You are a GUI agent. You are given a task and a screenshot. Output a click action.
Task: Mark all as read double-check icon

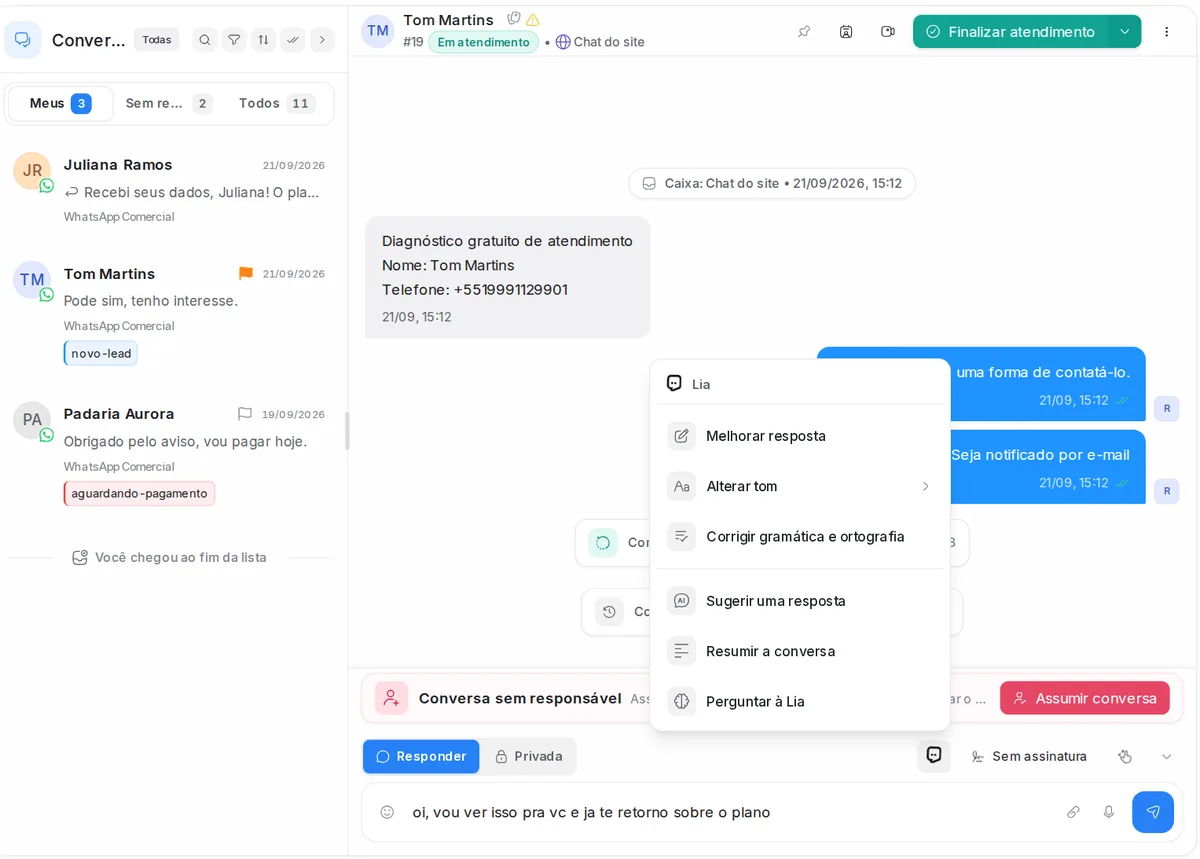click(x=292, y=40)
